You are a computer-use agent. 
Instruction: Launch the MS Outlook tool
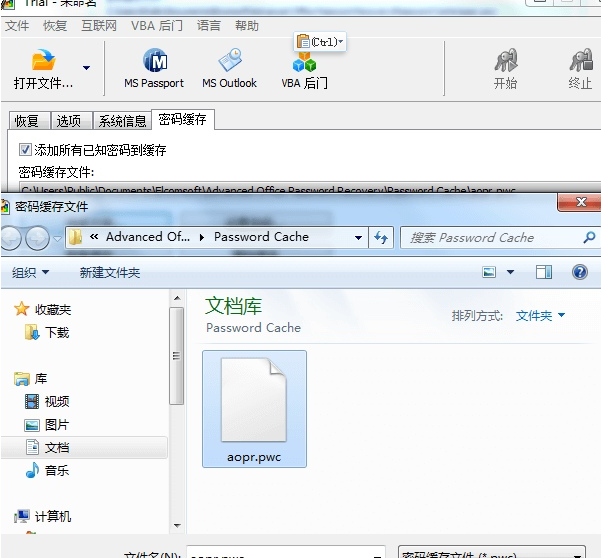coord(229,68)
